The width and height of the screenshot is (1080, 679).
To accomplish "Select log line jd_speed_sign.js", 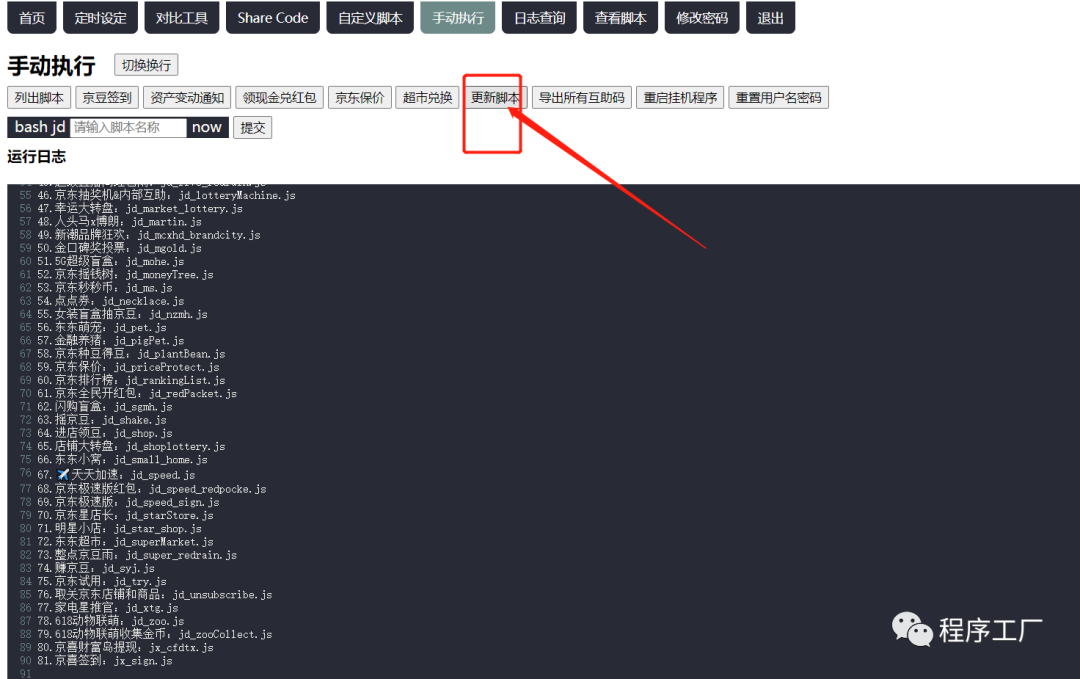I will (x=128, y=502).
